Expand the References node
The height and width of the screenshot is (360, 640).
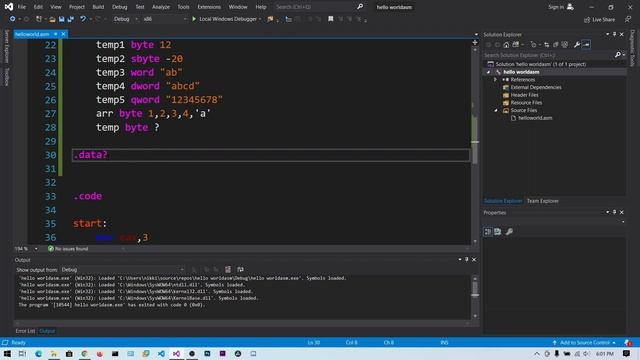pyautogui.click(x=496, y=80)
